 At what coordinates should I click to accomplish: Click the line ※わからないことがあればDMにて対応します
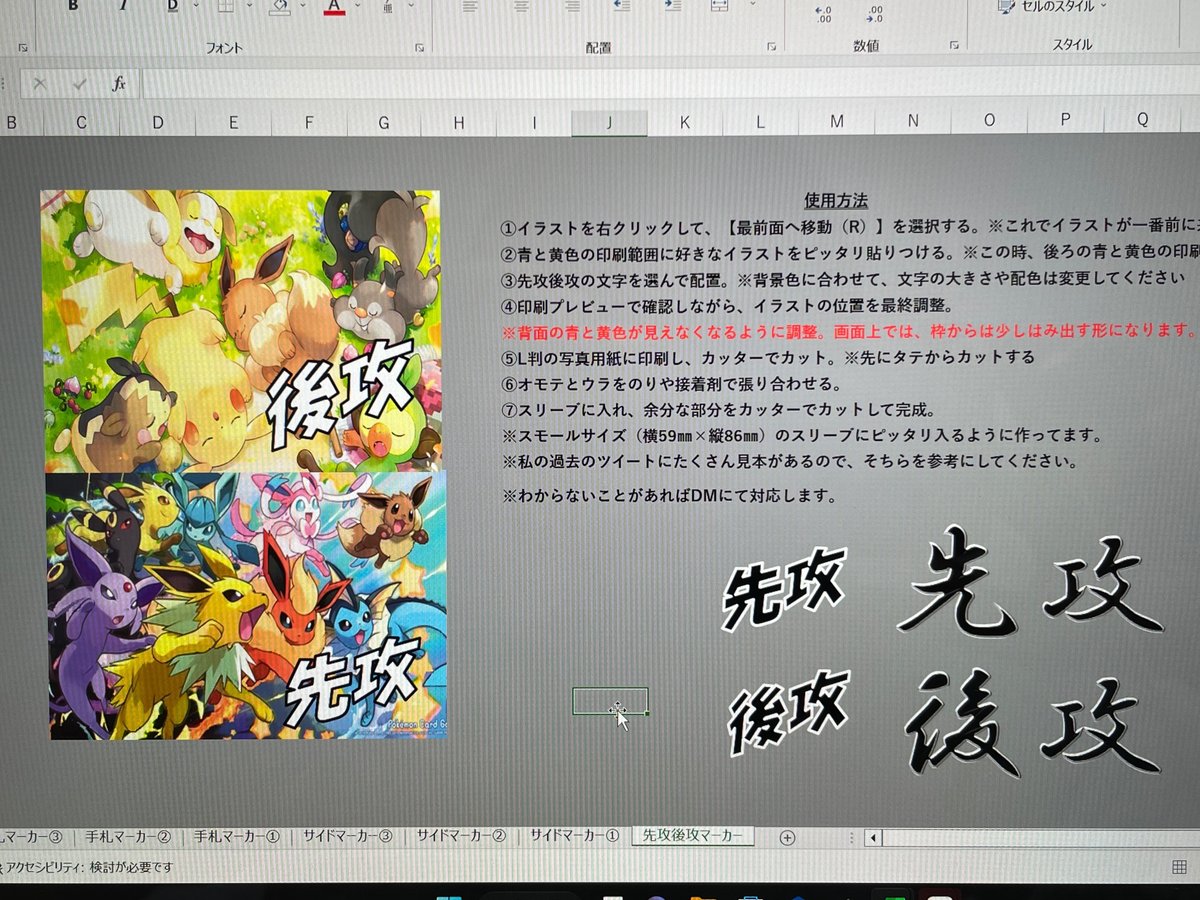point(669,496)
